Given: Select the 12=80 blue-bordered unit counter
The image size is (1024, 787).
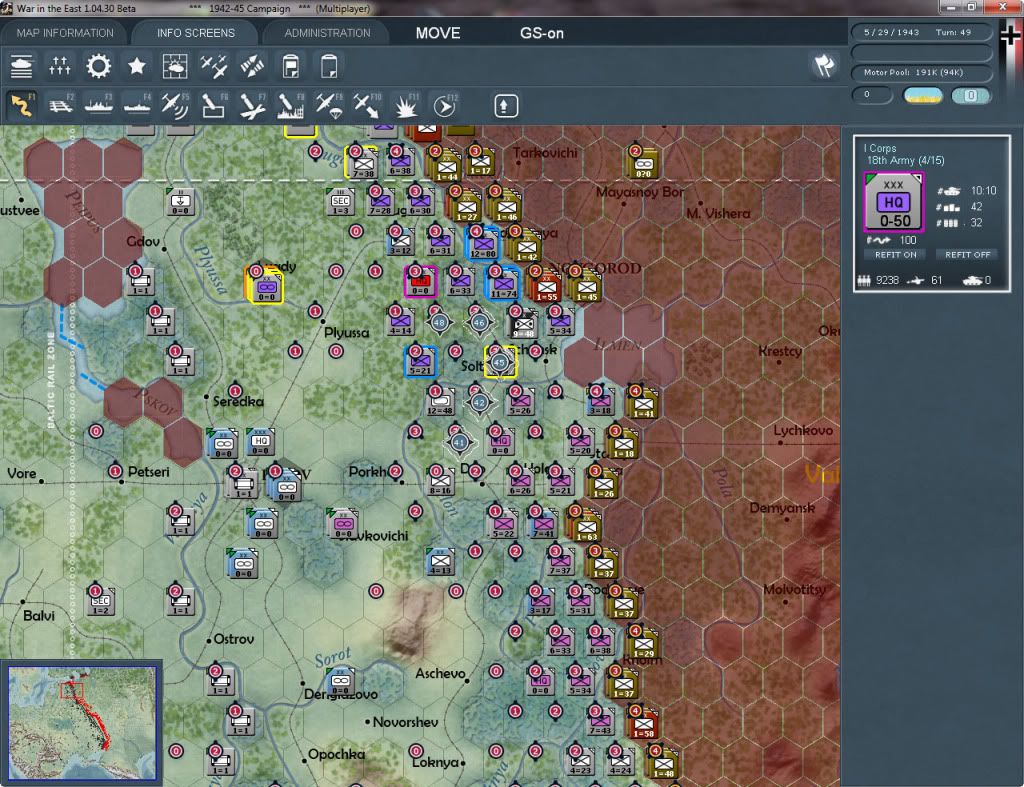Looking at the screenshot, I should pos(482,242).
